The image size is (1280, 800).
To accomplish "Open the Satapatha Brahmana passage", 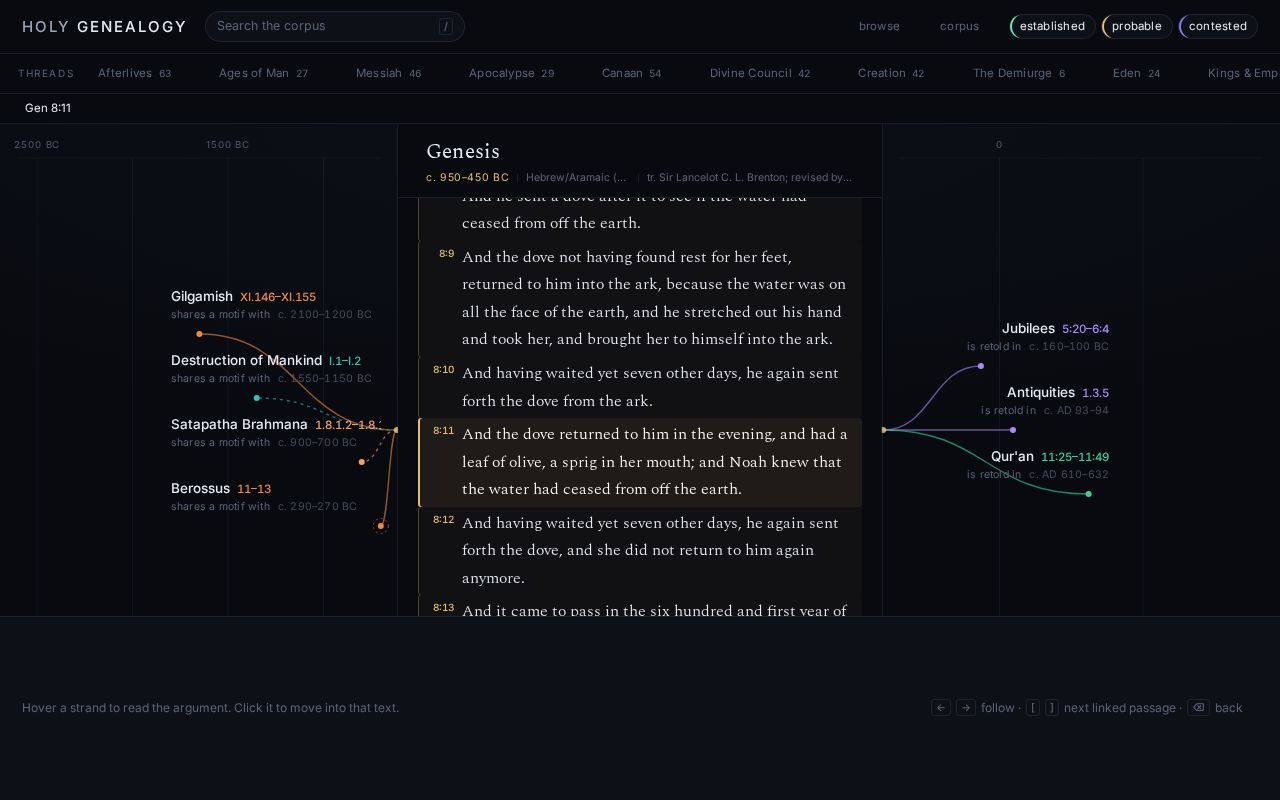I will [273, 432].
